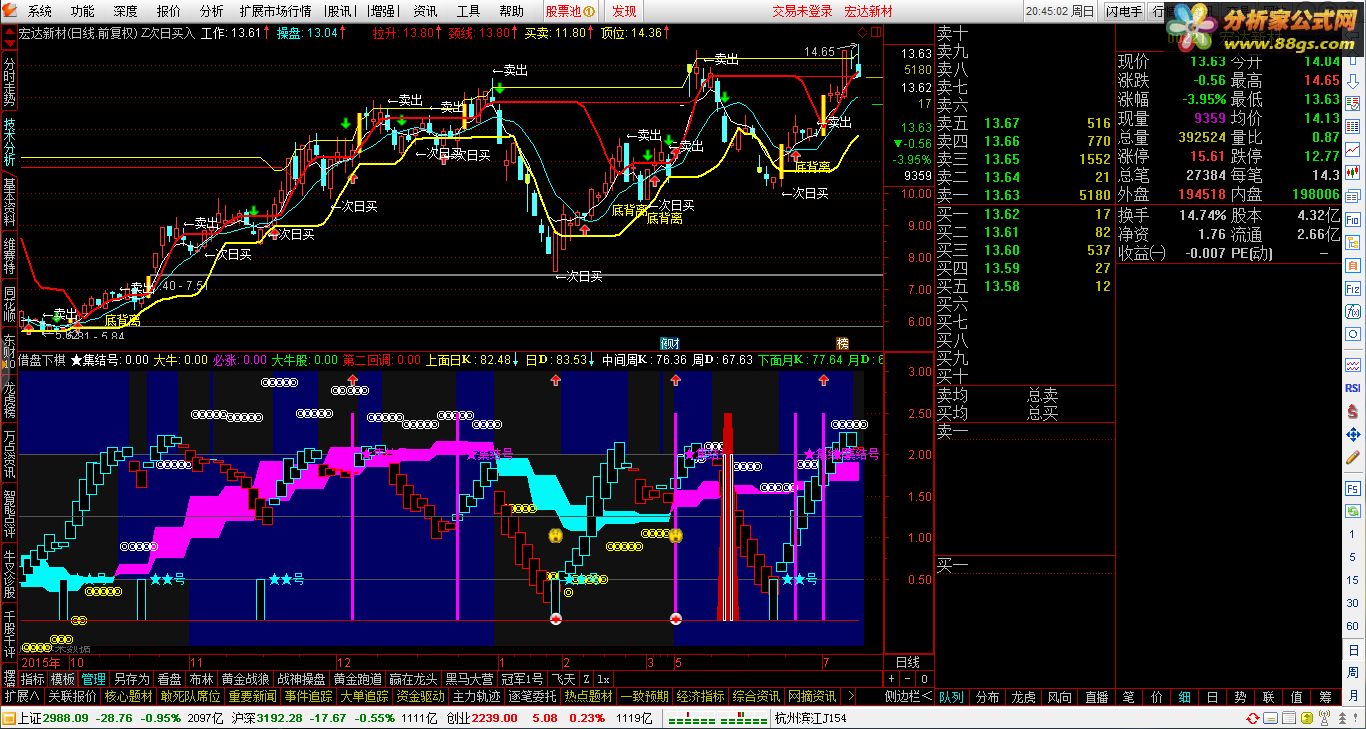Open the 功能 menu
Viewport: 1366px width, 729px height.
pos(83,11)
